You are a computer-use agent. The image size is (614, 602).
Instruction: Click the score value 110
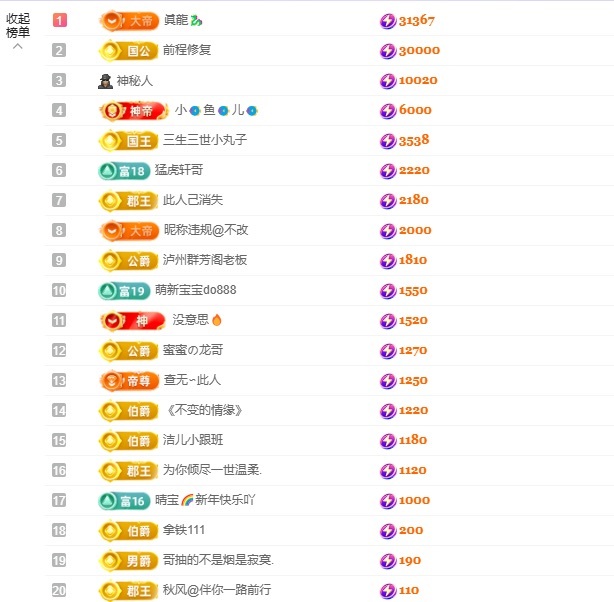[409, 591]
